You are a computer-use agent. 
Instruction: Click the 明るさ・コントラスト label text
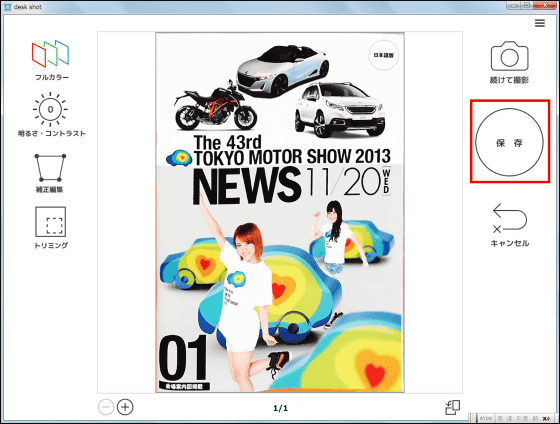coord(52,133)
